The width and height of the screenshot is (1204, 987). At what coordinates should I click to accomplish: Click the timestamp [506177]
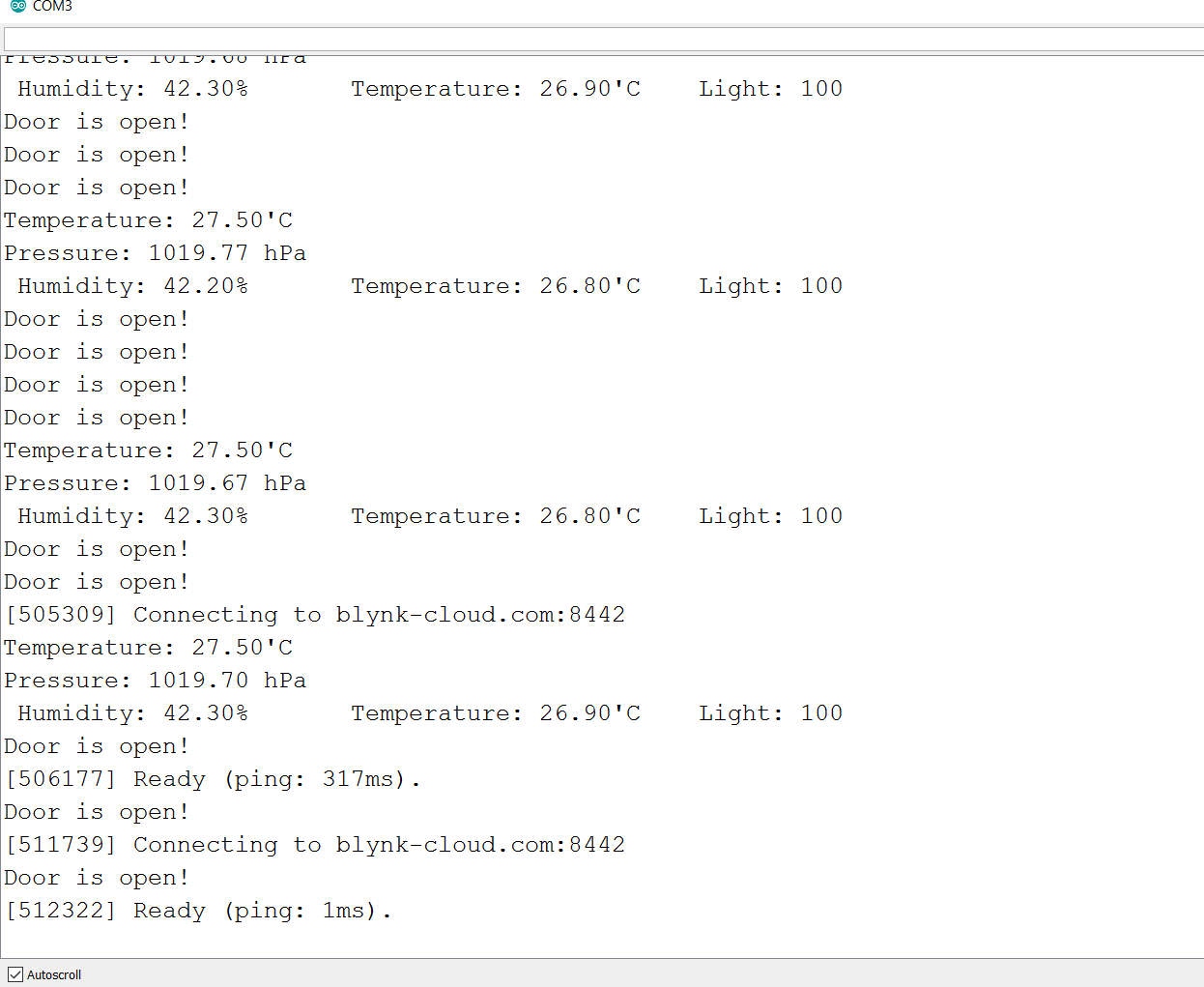(61, 779)
